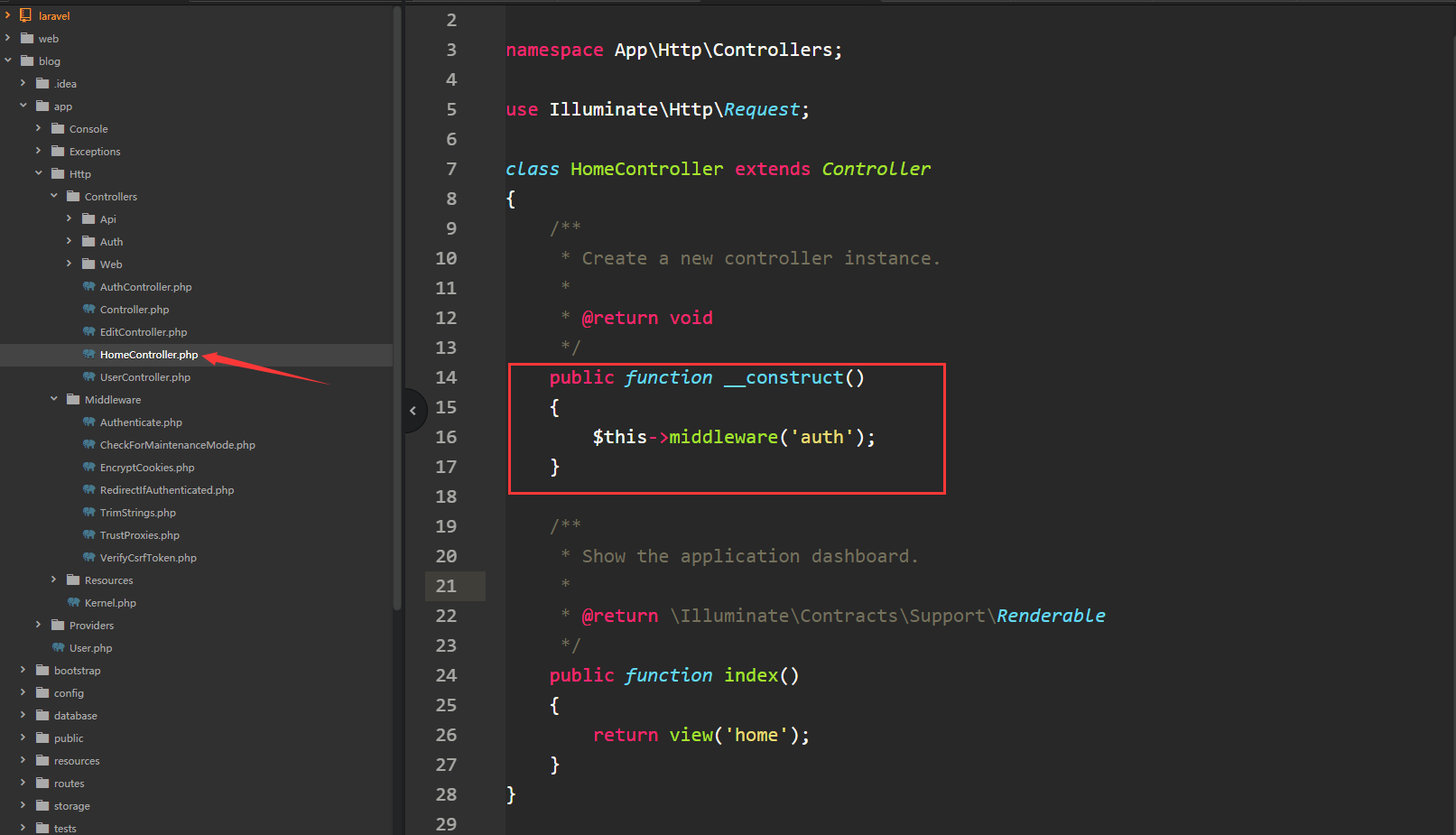Collapse the blog folder arrow
1456x835 pixels.
(8, 60)
